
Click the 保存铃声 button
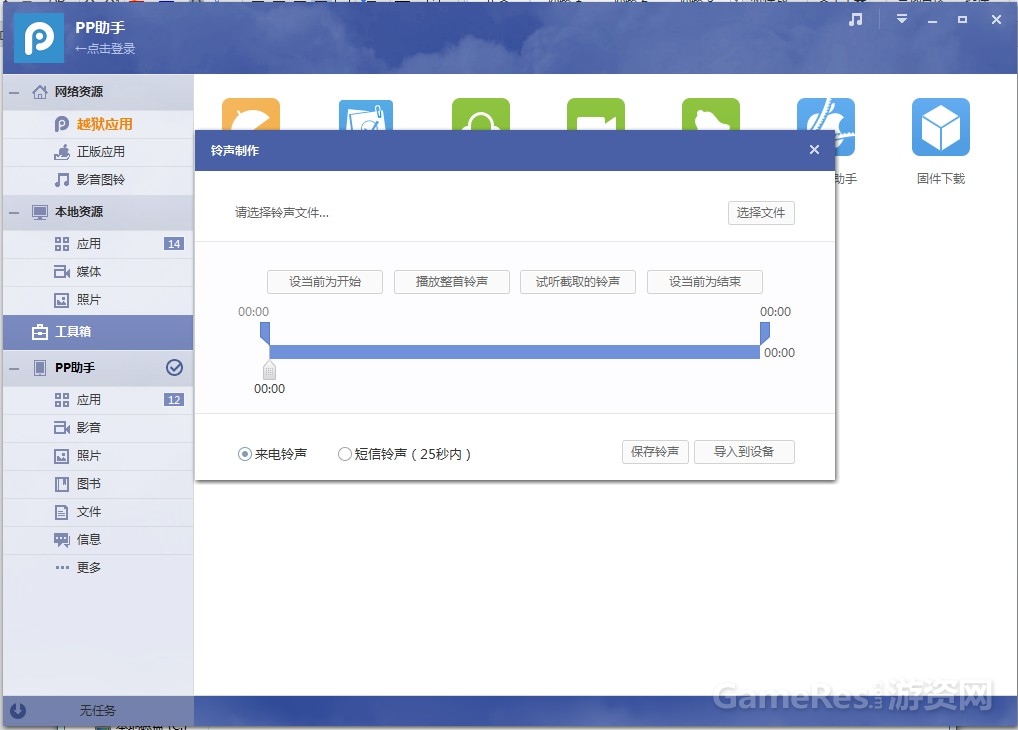(655, 452)
